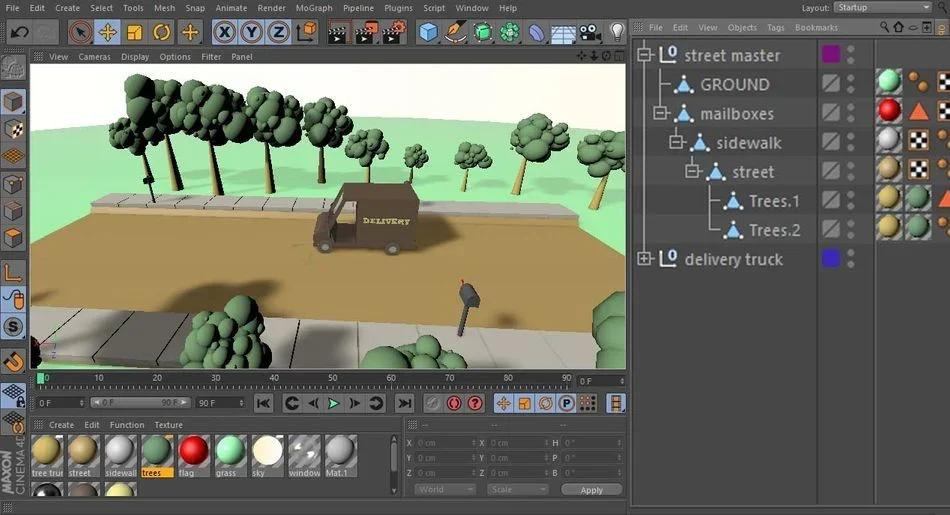Open the Scale mode dropdown
Image resolution: width=950 pixels, height=515 pixels.
(x=517, y=490)
